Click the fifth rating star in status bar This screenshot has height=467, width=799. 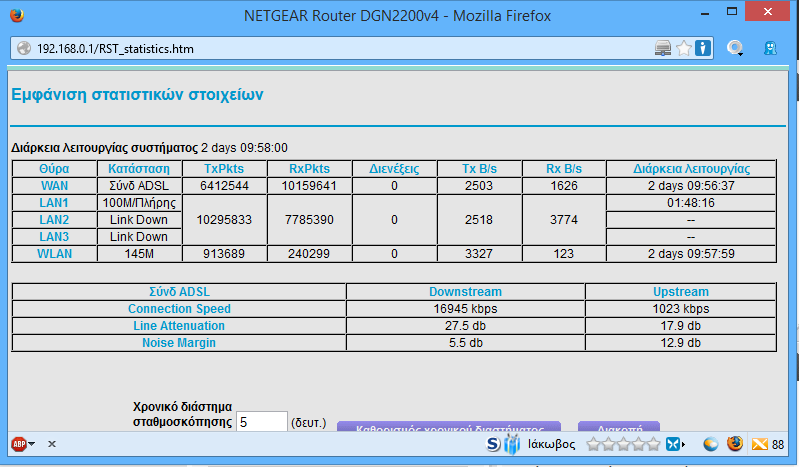653,444
